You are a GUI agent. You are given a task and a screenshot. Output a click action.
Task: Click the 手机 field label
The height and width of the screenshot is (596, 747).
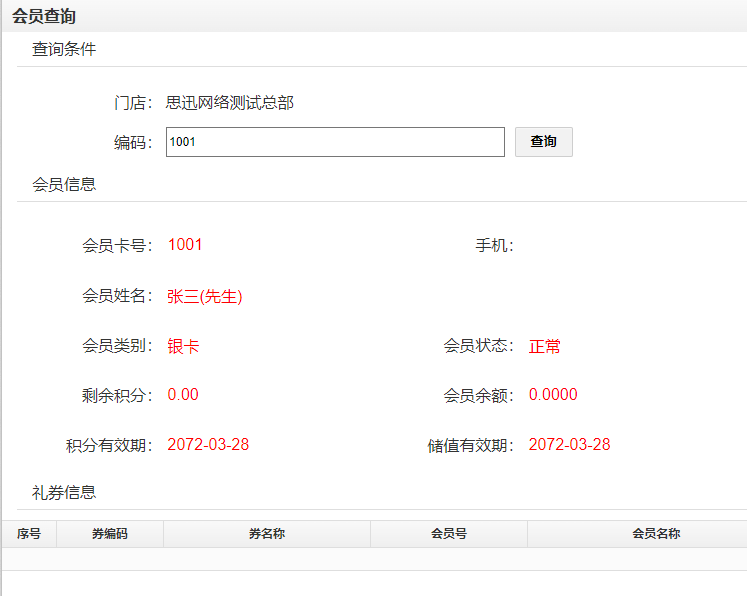[x=495, y=245]
